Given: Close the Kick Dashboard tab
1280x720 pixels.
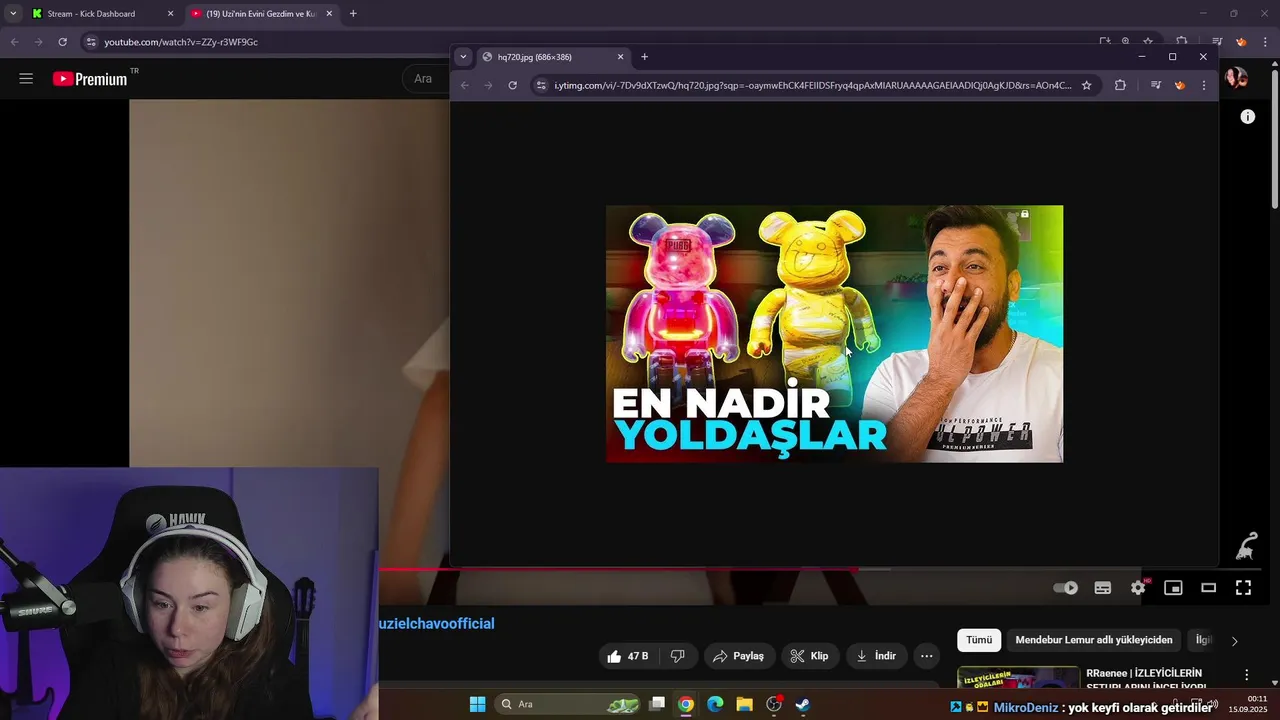Looking at the screenshot, I should [x=170, y=14].
